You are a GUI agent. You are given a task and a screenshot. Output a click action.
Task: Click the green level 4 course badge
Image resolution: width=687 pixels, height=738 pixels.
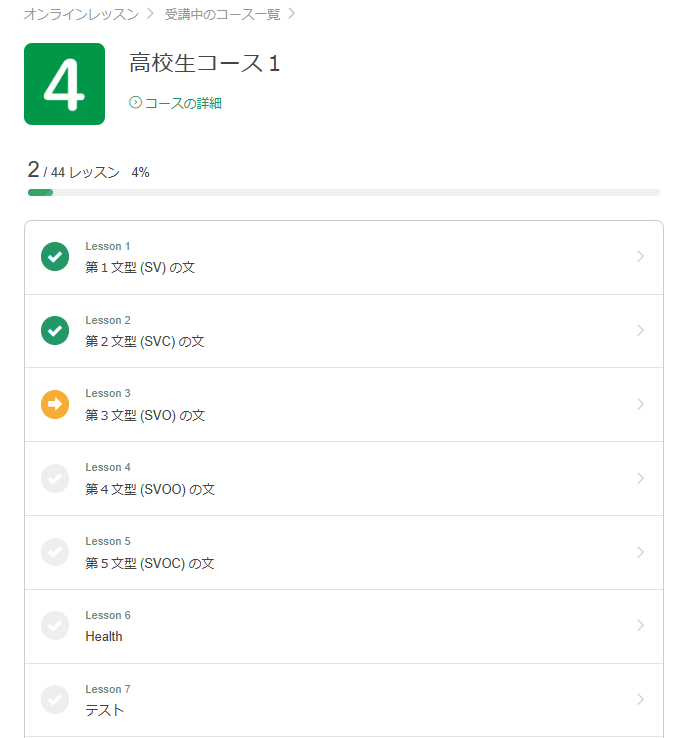64,84
